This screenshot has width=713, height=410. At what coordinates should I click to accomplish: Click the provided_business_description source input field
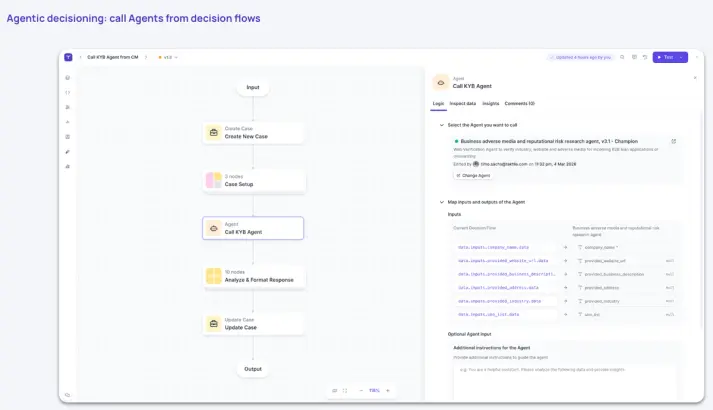tap(506, 275)
